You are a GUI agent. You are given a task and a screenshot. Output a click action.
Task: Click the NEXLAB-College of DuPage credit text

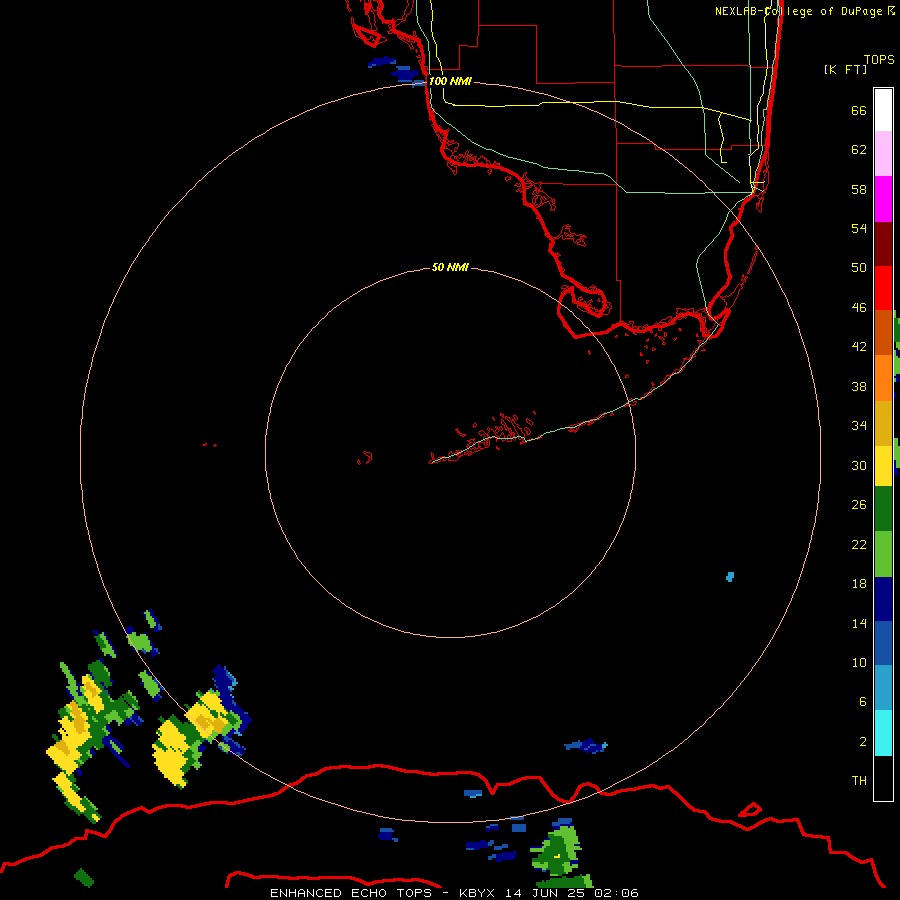(804, 11)
